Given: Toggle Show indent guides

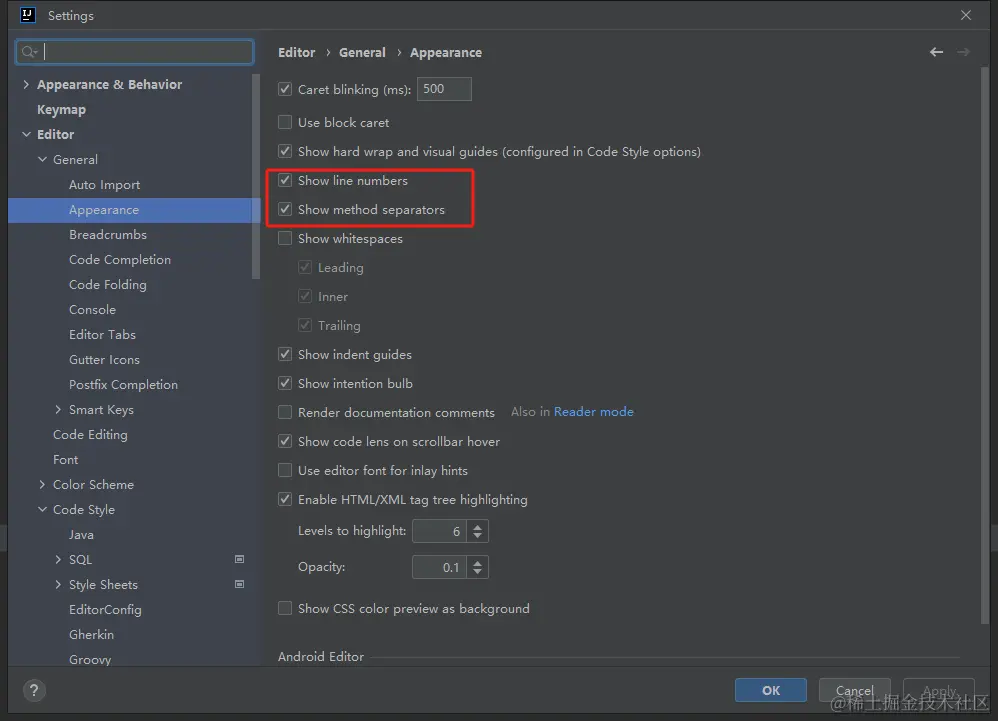Looking at the screenshot, I should click(x=285, y=354).
